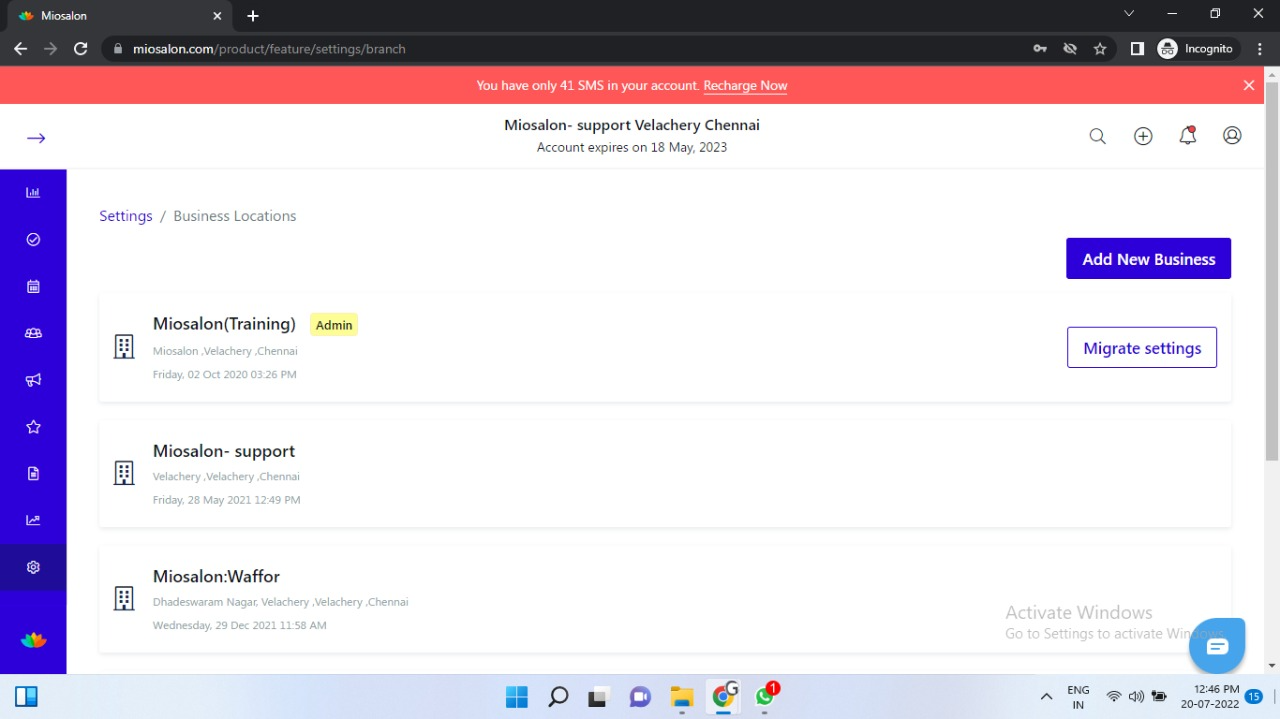Open the analytics line chart sidebar icon
The height and width of the screenshot is (719, 1280).
33,520
